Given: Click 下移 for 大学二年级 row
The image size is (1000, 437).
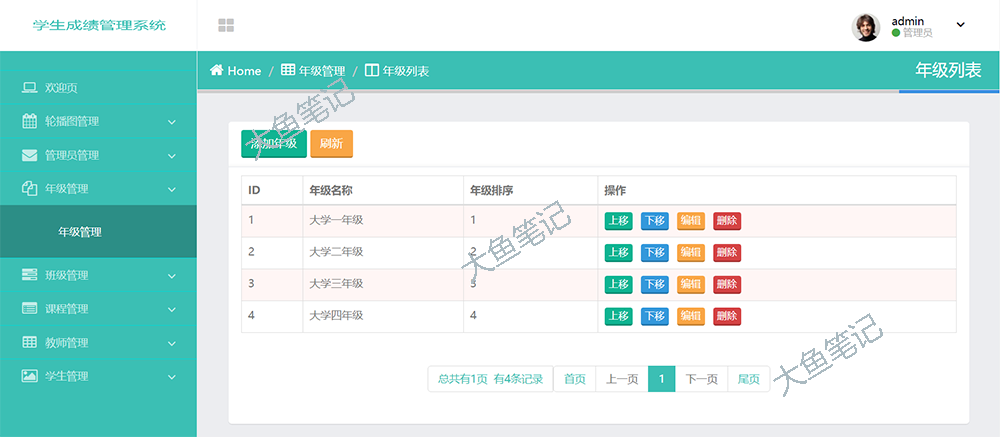Looking at the screenshot, I should (x=654, y=253).
